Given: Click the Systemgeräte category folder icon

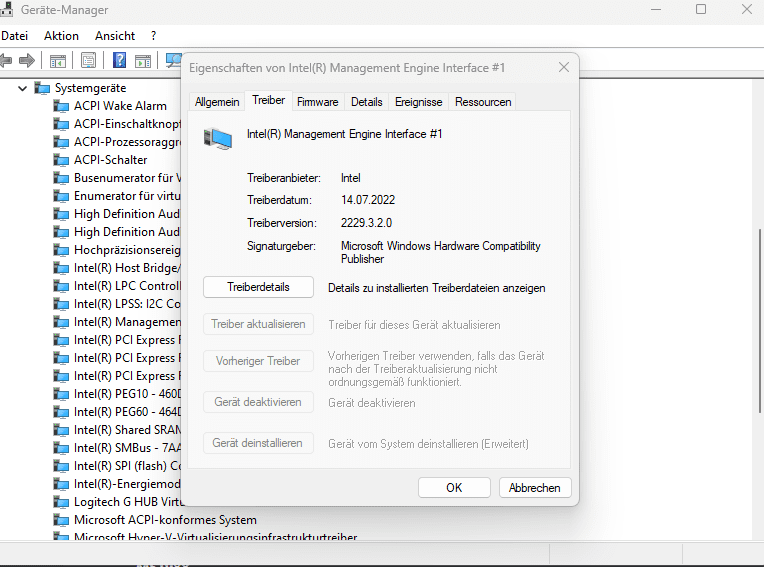Looking at the screenshot, I should click(x=42, y=88).
